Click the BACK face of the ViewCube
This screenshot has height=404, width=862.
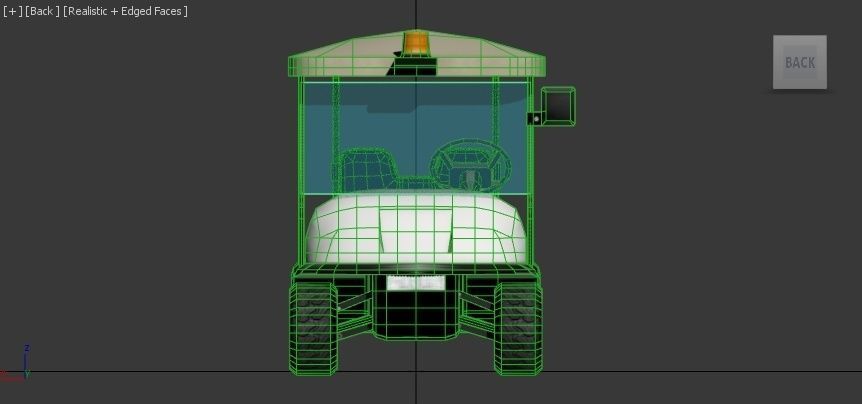click(799, 62)
